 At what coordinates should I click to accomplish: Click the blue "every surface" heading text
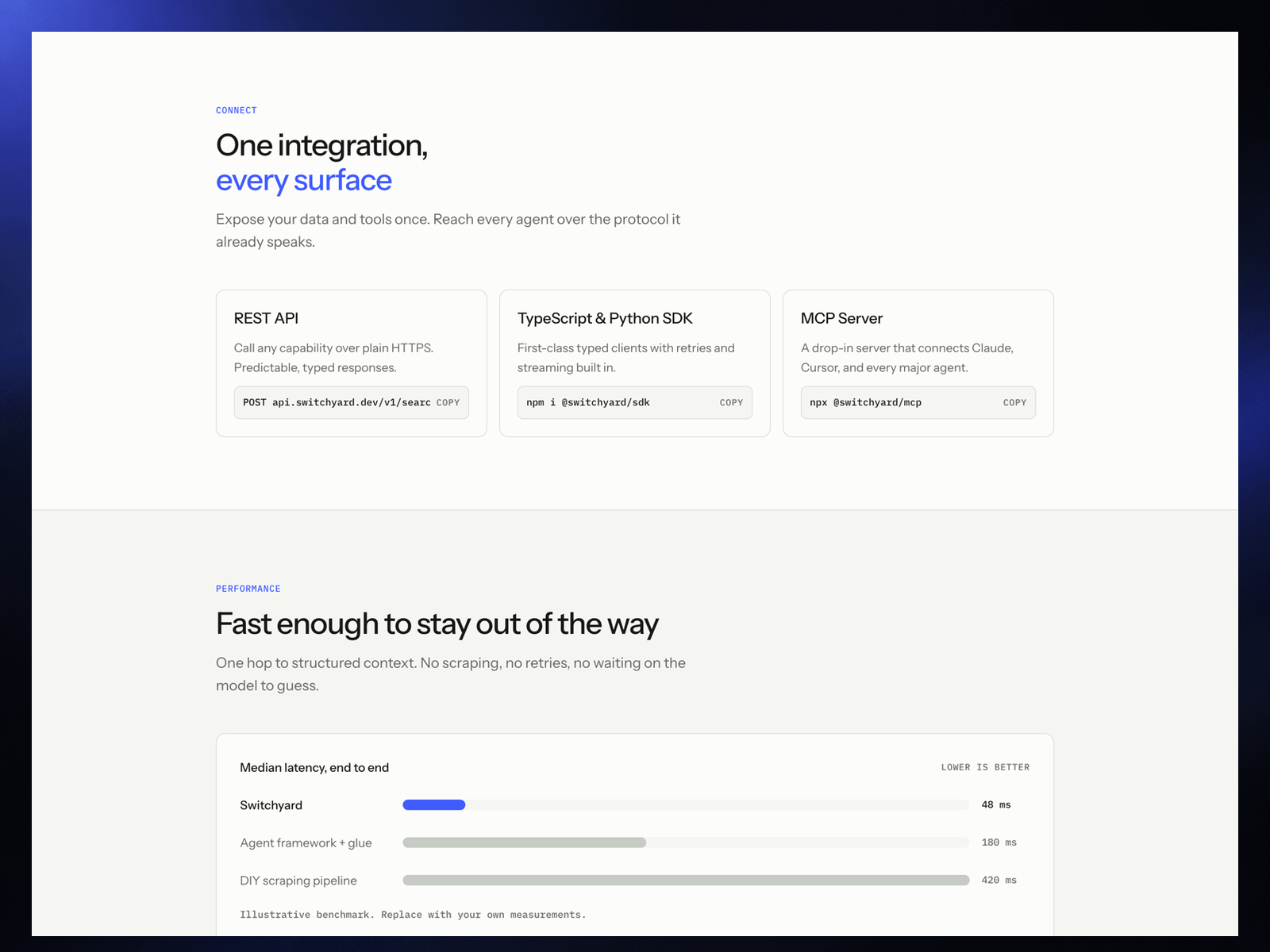[304, 181]
